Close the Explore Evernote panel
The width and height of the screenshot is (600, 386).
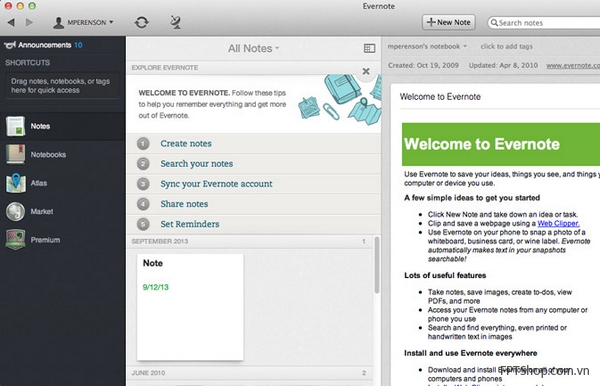pyautogui.click(x=366, y=71)
